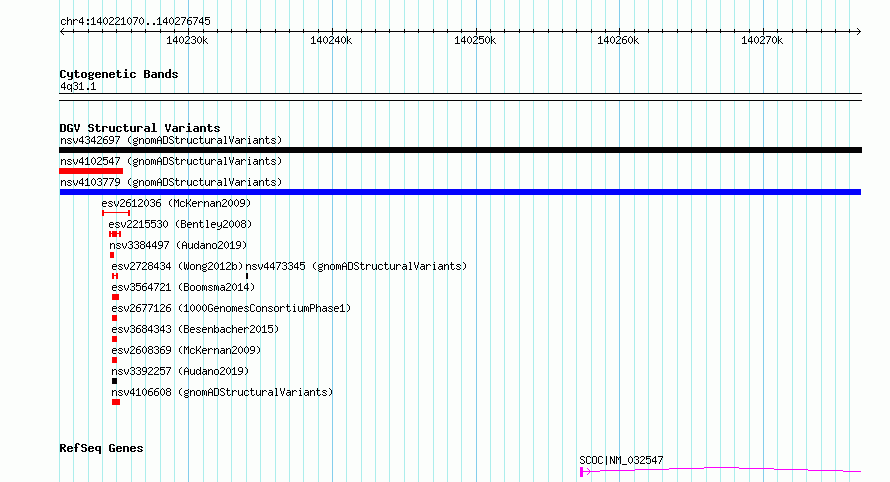Click the Cytogenetic Bands track title

pyautogui.click(x=119, y=74)
